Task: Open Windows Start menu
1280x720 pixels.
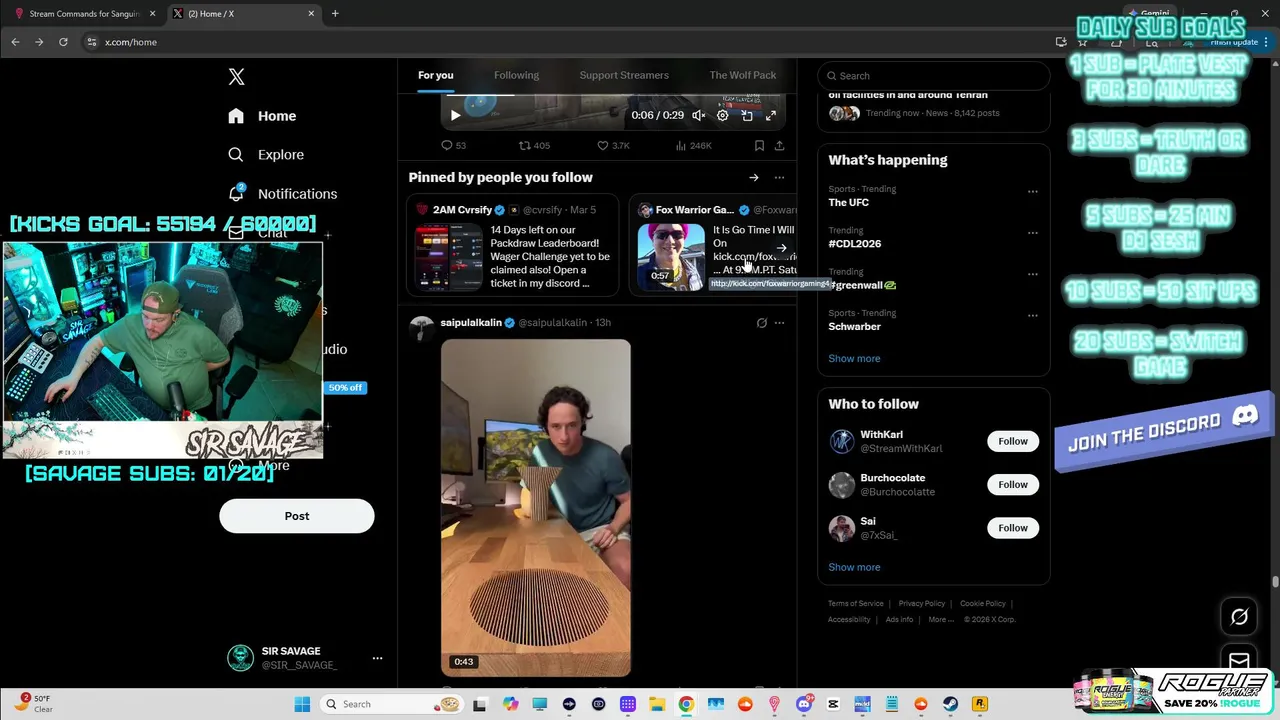Action: coord(302,704)
